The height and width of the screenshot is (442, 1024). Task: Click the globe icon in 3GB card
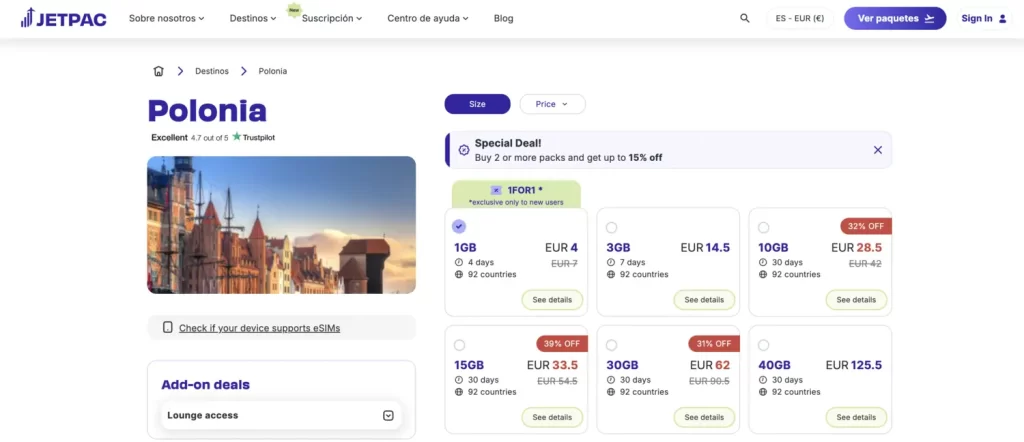611,274
